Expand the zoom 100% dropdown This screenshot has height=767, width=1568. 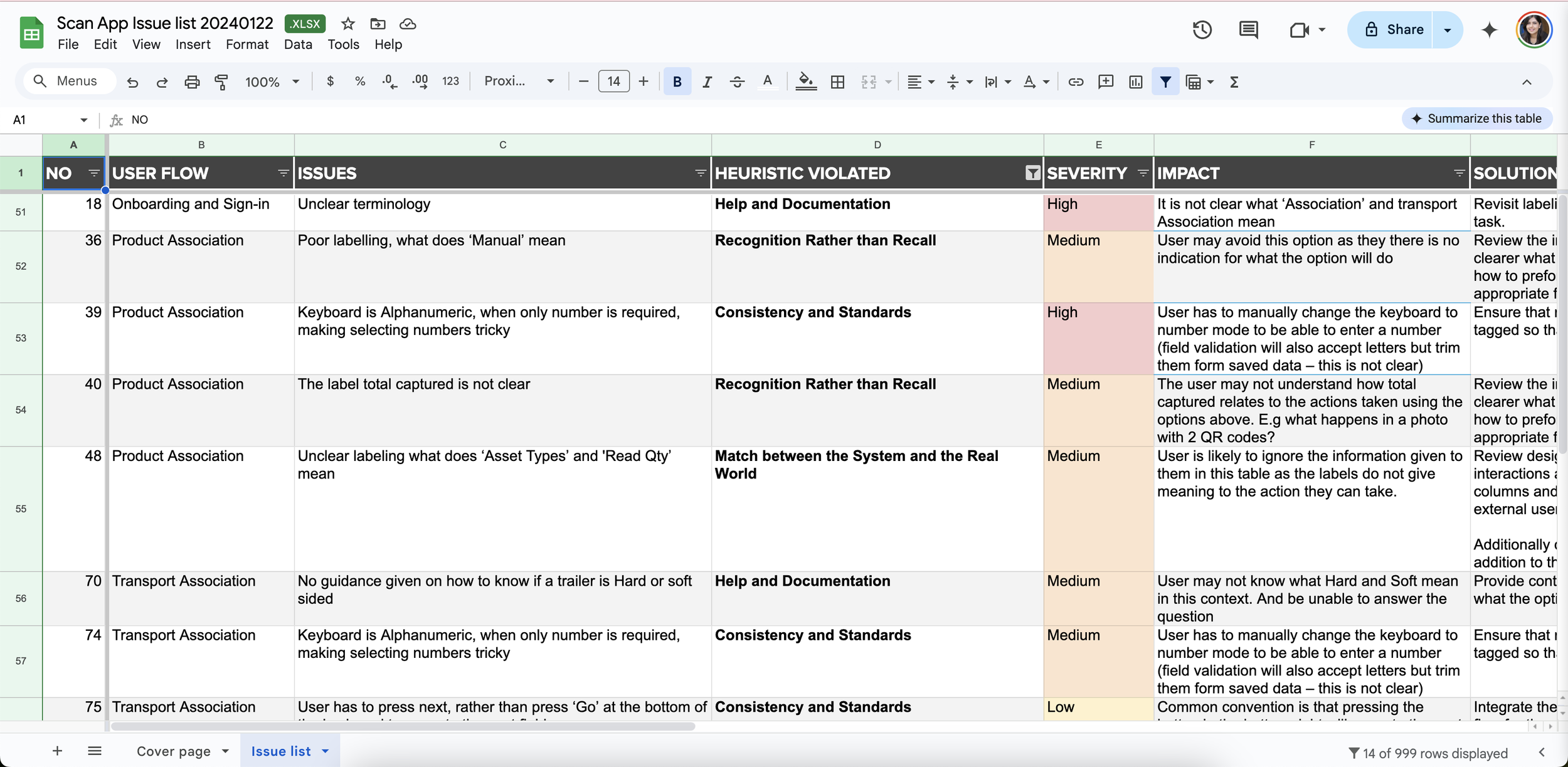click(272, 82)
